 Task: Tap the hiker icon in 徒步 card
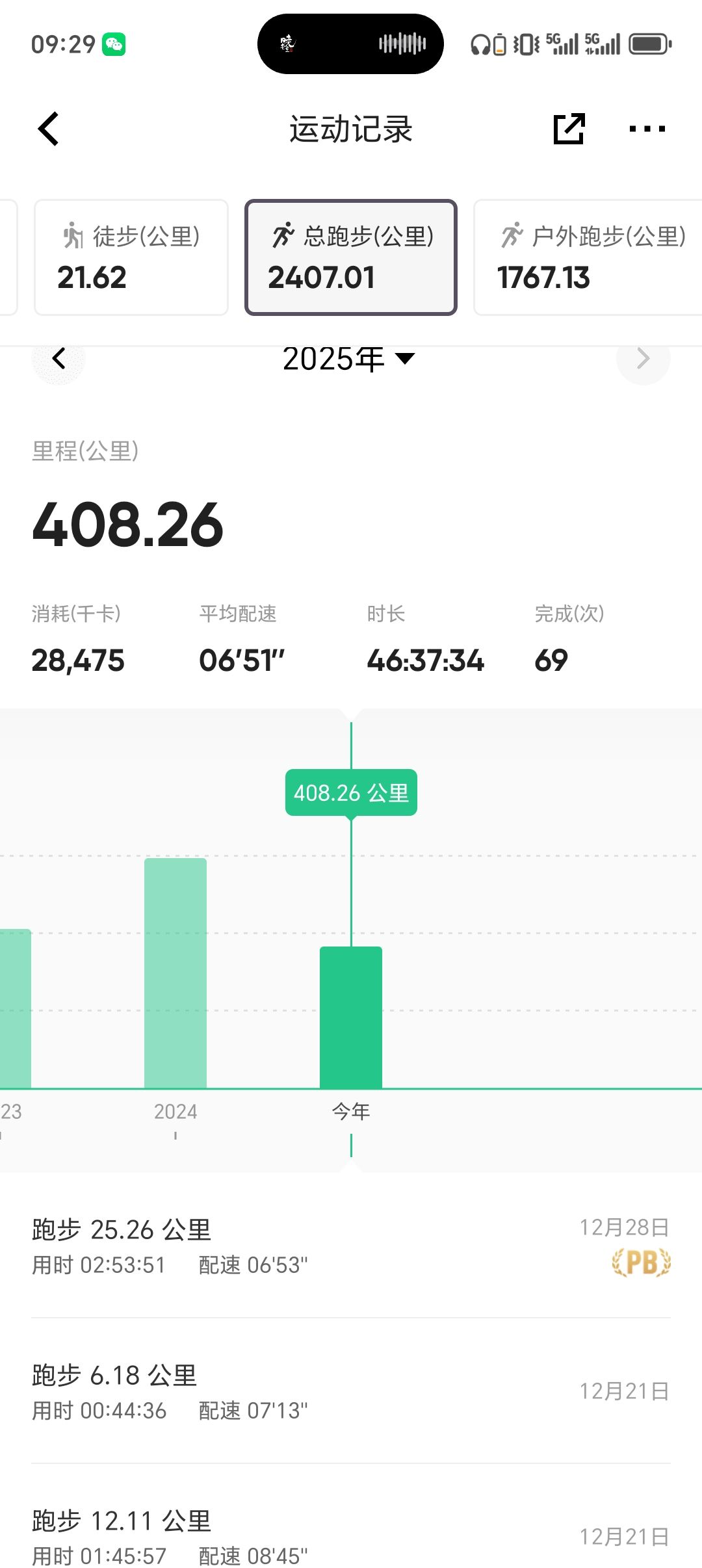tap(73, 235)
